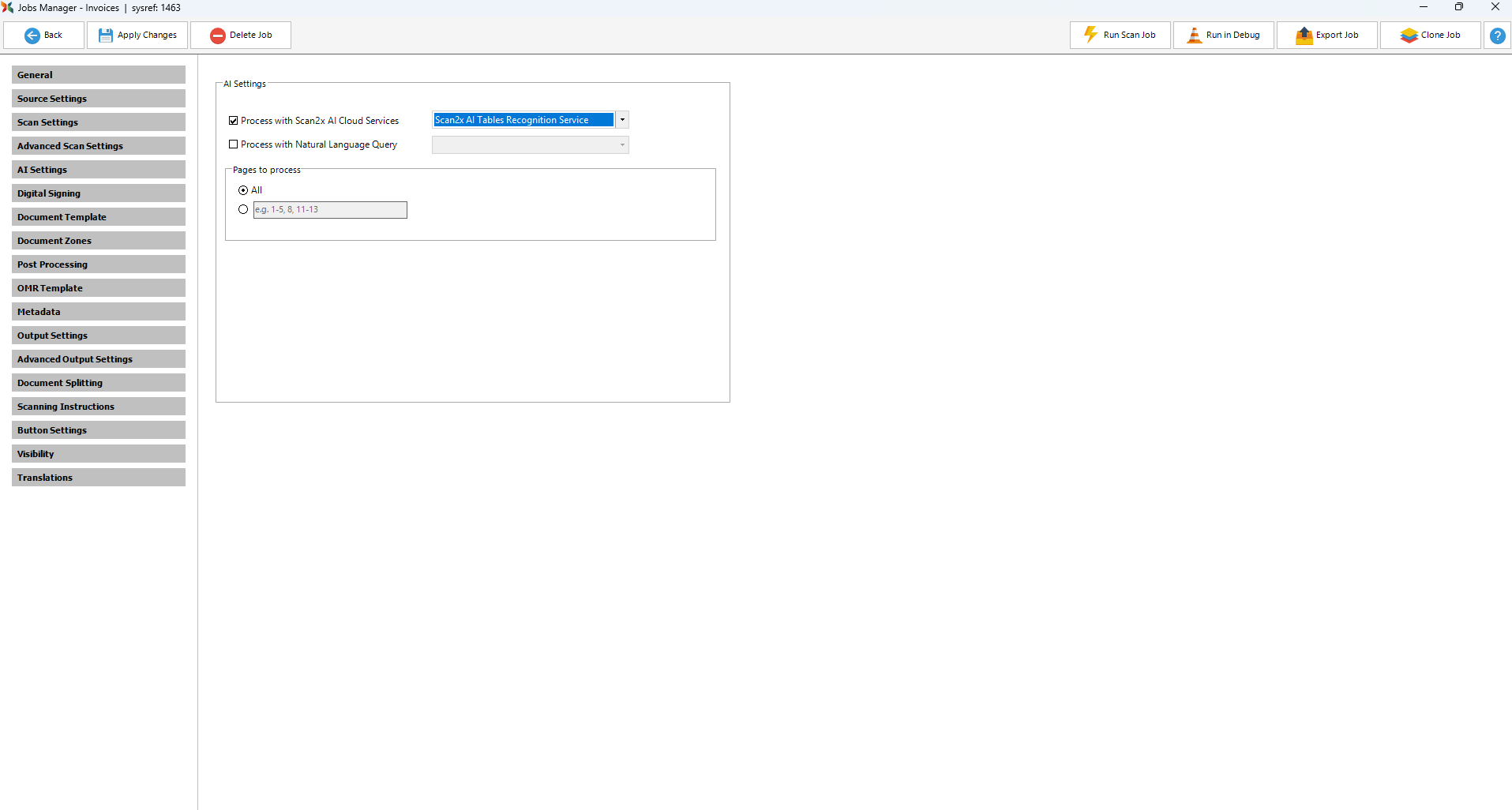Open help with the question mark icon
Screen dimensions: 1512x810
pos(1497,36)
